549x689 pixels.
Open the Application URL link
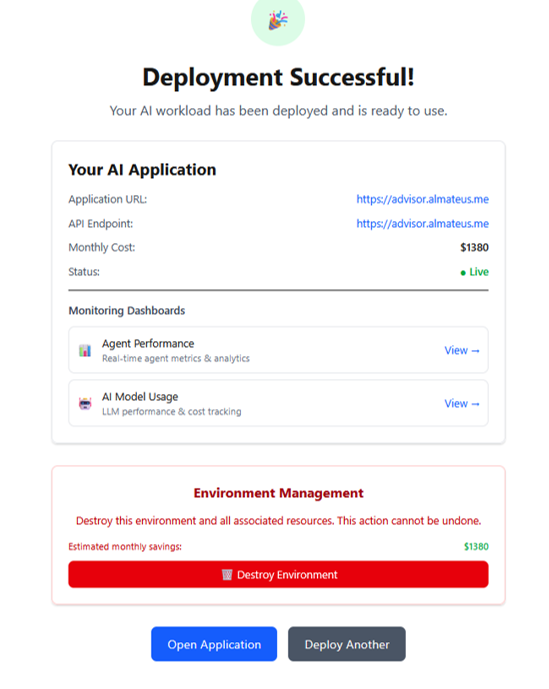pyautogui.click(x=422, y=199)
